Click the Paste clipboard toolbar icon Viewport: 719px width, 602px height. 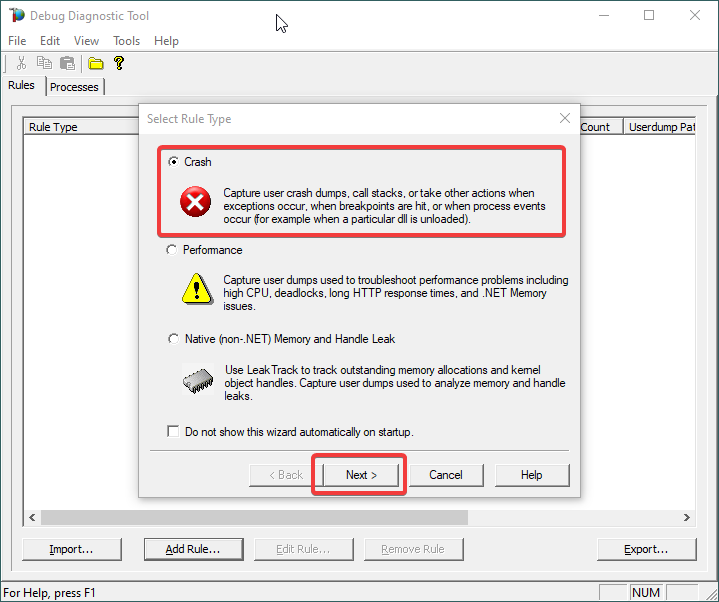67,63
